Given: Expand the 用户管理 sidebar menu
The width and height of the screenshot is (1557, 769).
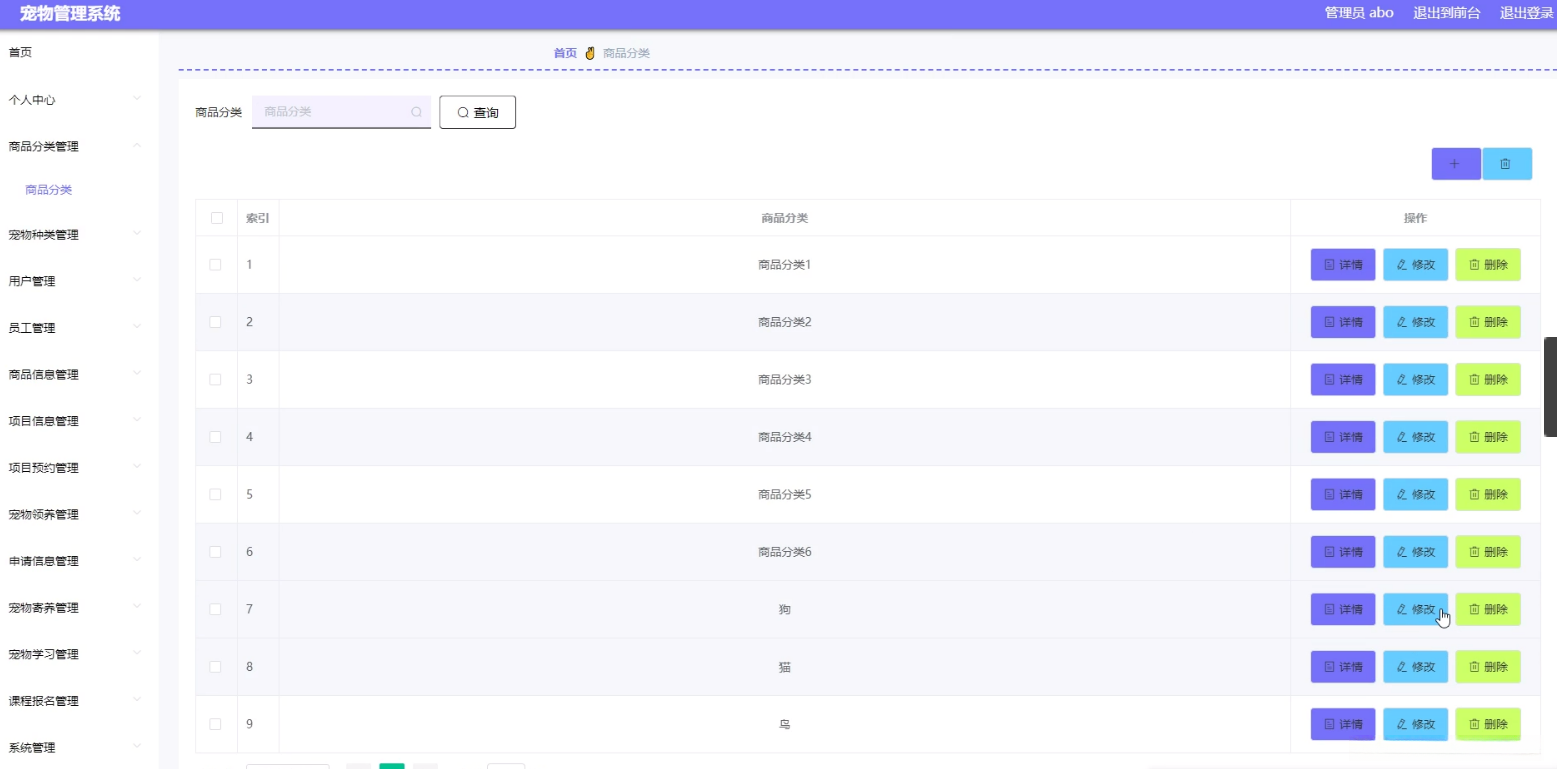Looking at the screenshot, I should coord(79,281).
